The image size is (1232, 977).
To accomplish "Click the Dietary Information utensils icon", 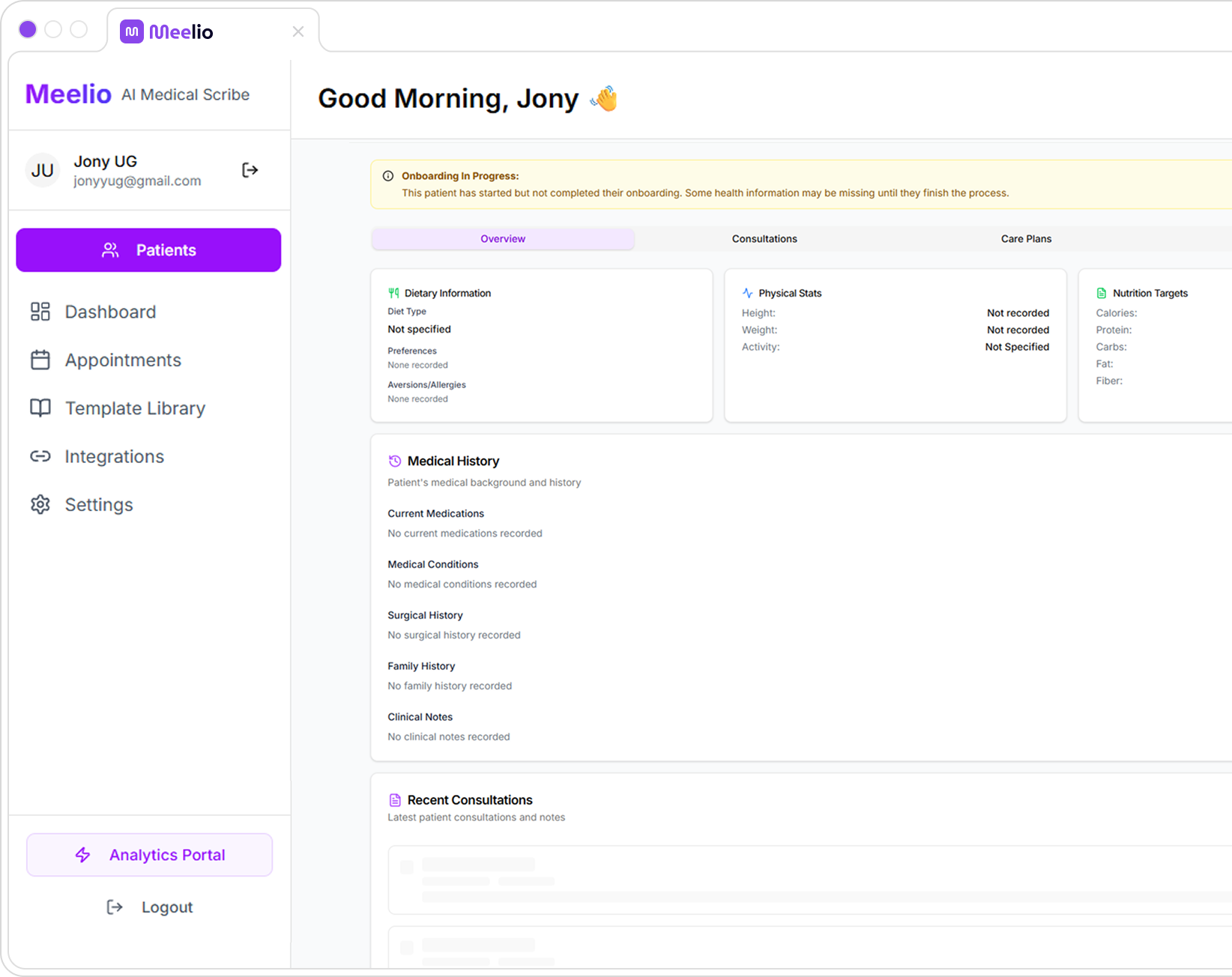I will [x=393, y=293].
